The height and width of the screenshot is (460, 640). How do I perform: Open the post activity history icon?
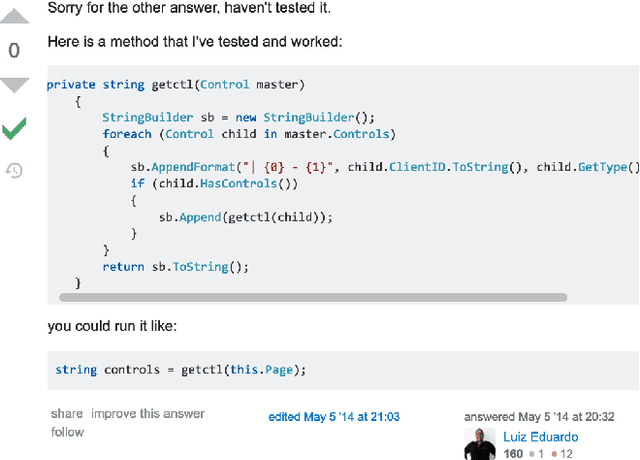pos(14,171)
